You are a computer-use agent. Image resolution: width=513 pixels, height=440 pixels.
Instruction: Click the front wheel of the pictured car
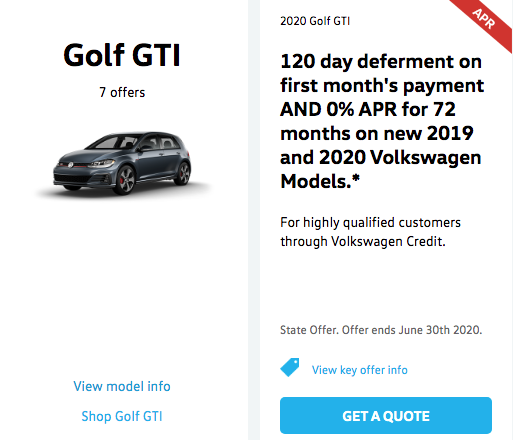point(125,180)
